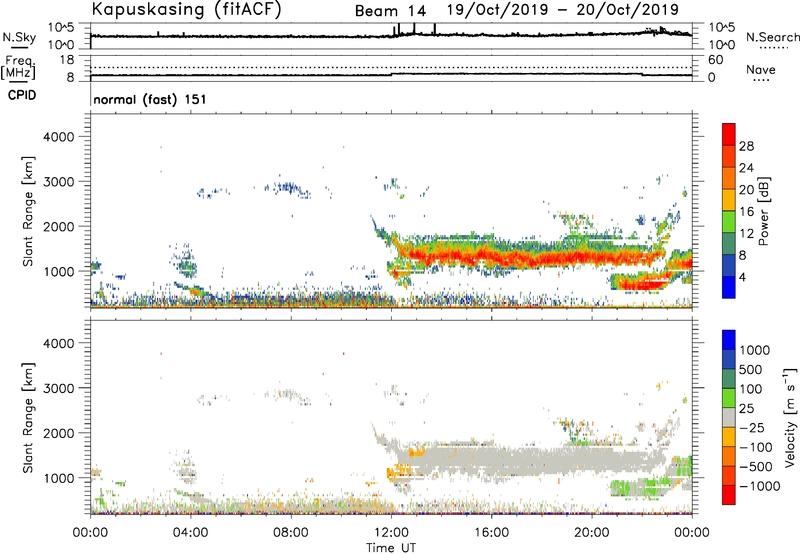Viewport: 800px width, 554px height.
Task: Click the 'CPID' label
Action: tap(22, 95)
